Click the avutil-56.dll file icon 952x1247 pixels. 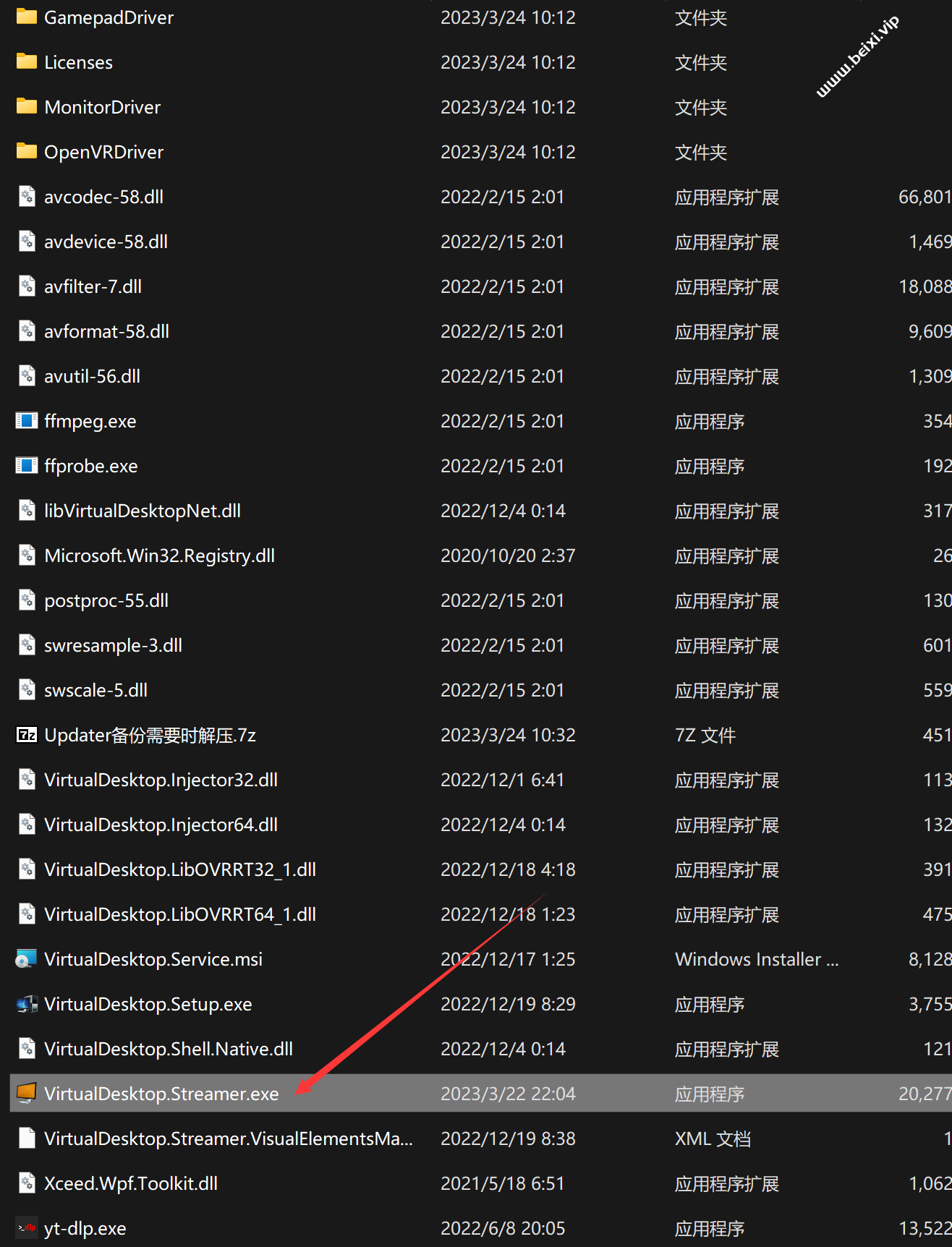pyautogui.click(x=27, y=375)
